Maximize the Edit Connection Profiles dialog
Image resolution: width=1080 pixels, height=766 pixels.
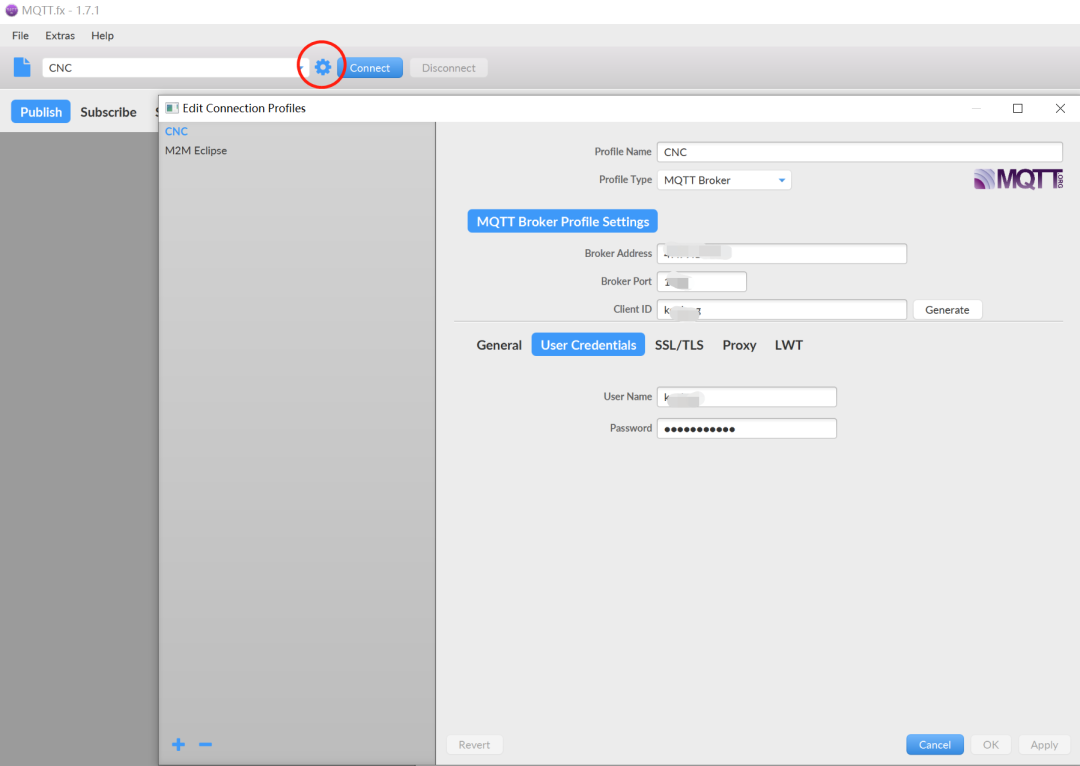click(x=1017, y=108)
